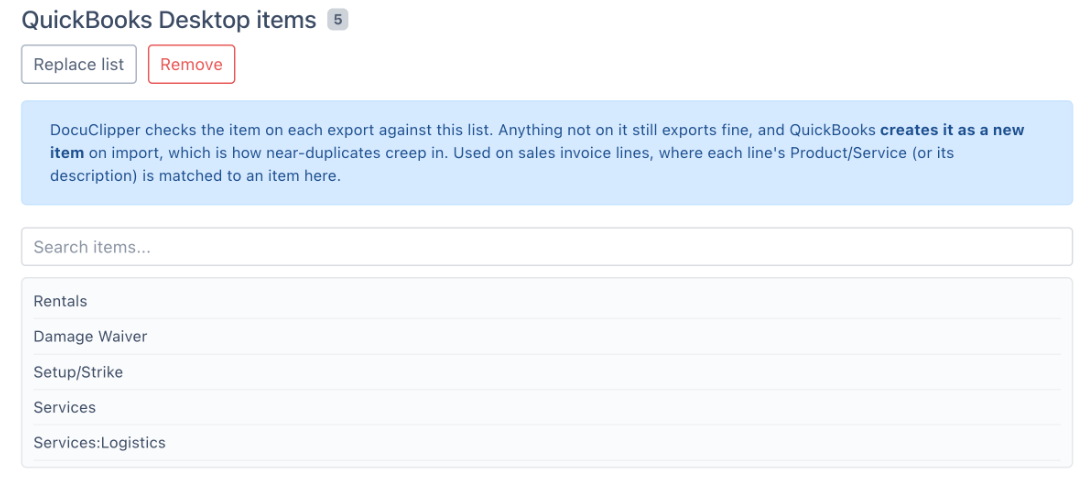The image size is (1088, 480).
Task: Click the red Remove button
Action: pos(192,65)
